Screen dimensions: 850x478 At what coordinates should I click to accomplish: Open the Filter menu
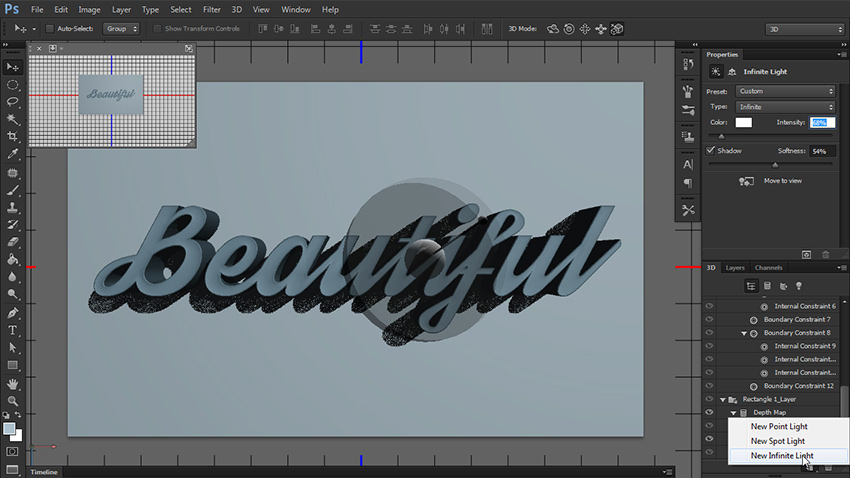pos(211,9)
